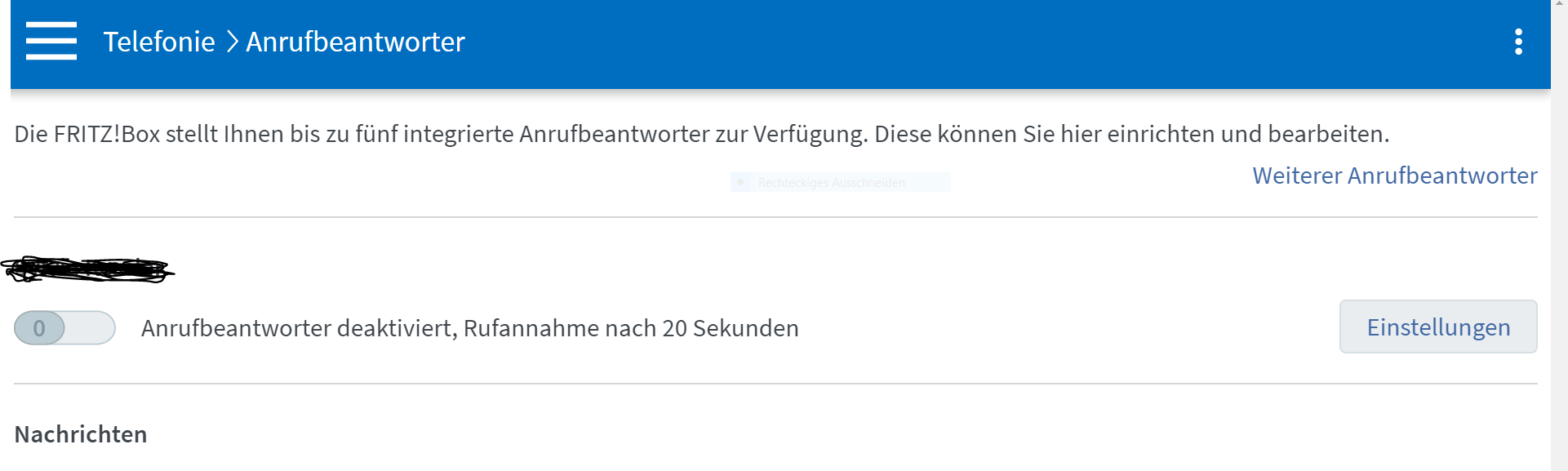Expand the breadcrumb chevron after Telefonie
Viewport: 1568px width, 471px height.
(232, 42)
